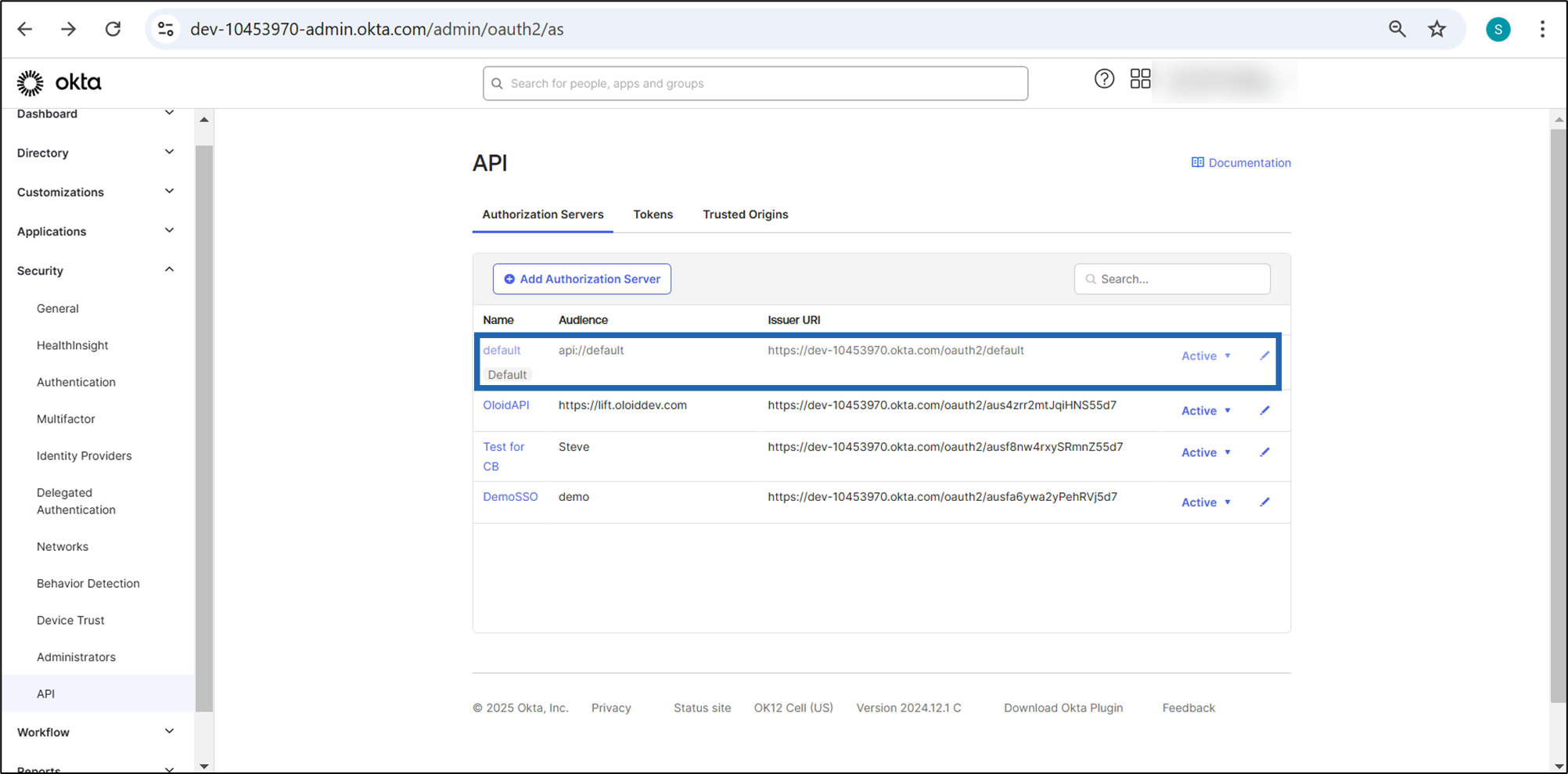Open Active status dropdown for Test for CB
This screenshot has width=1568, height=774.
coord(1206,452)
